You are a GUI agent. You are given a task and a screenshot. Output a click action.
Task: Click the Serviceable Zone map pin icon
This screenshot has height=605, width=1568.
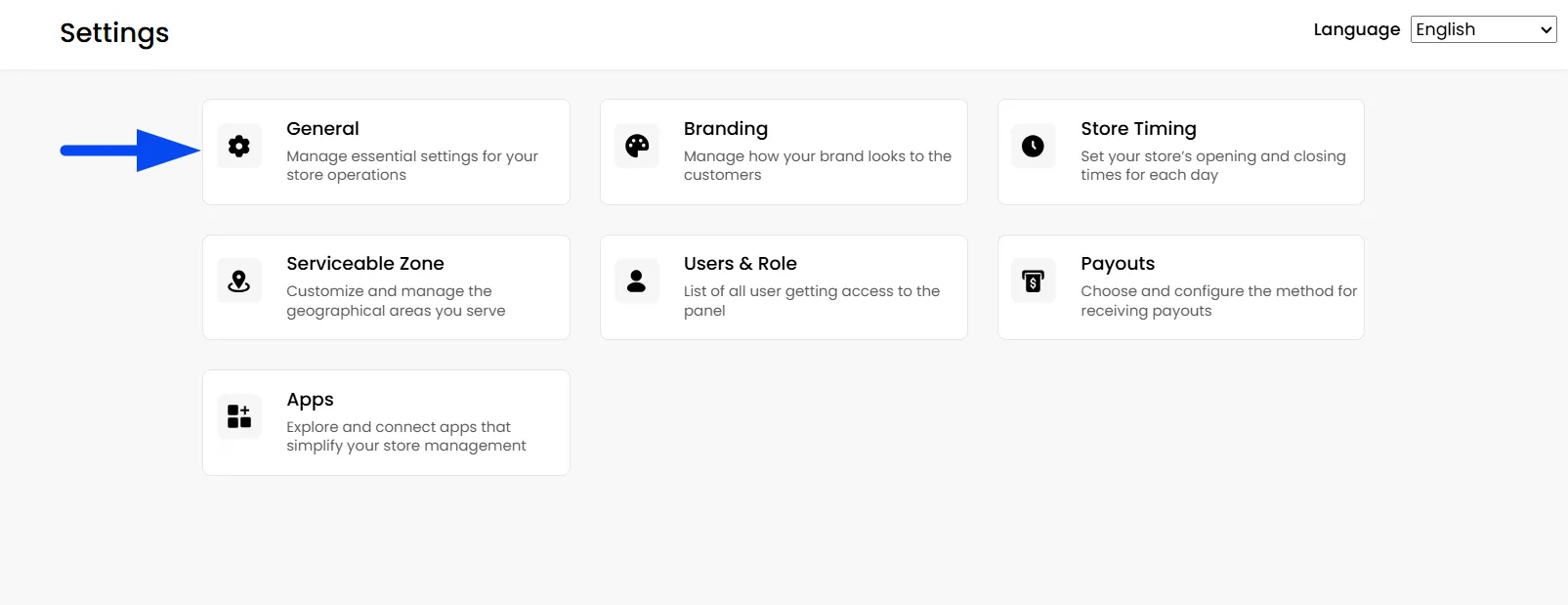[239, 281]
